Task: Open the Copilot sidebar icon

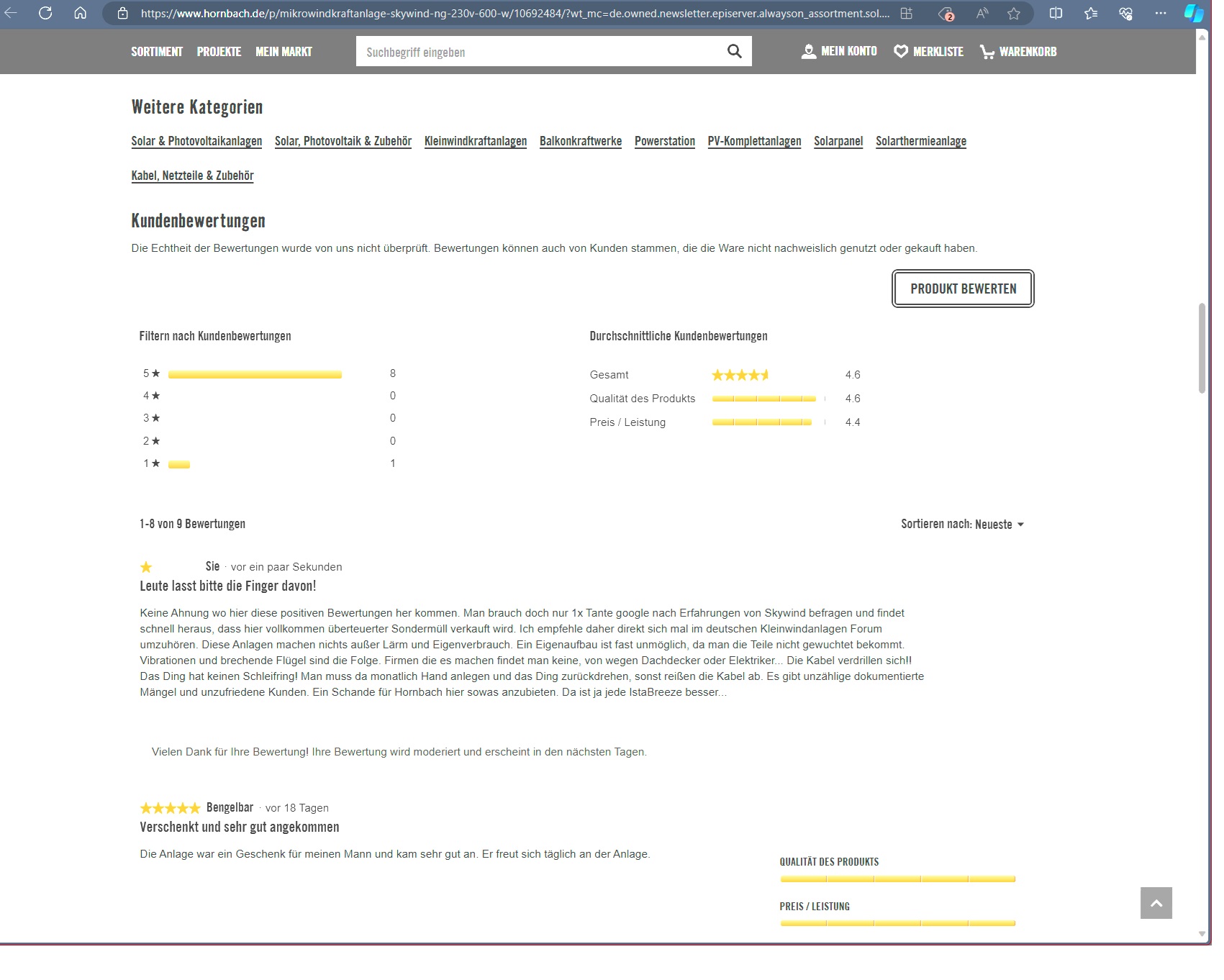Action: tap(1194, 13)
